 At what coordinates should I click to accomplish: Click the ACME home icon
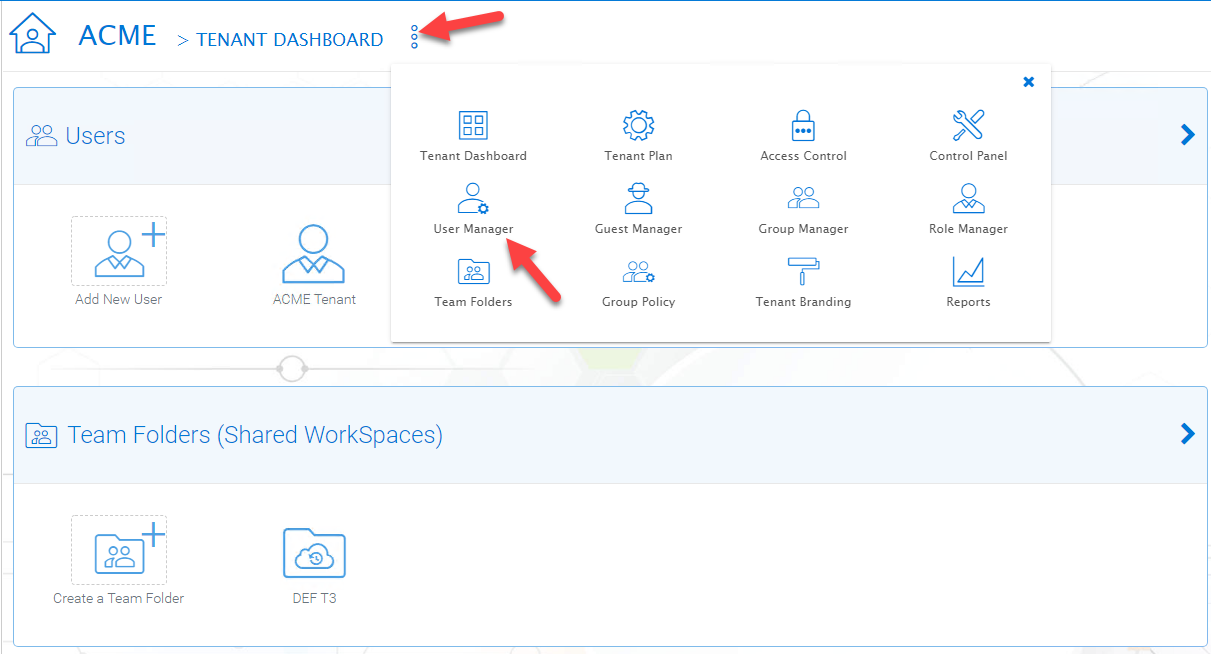pyautogui.click(x=33, y=34)
